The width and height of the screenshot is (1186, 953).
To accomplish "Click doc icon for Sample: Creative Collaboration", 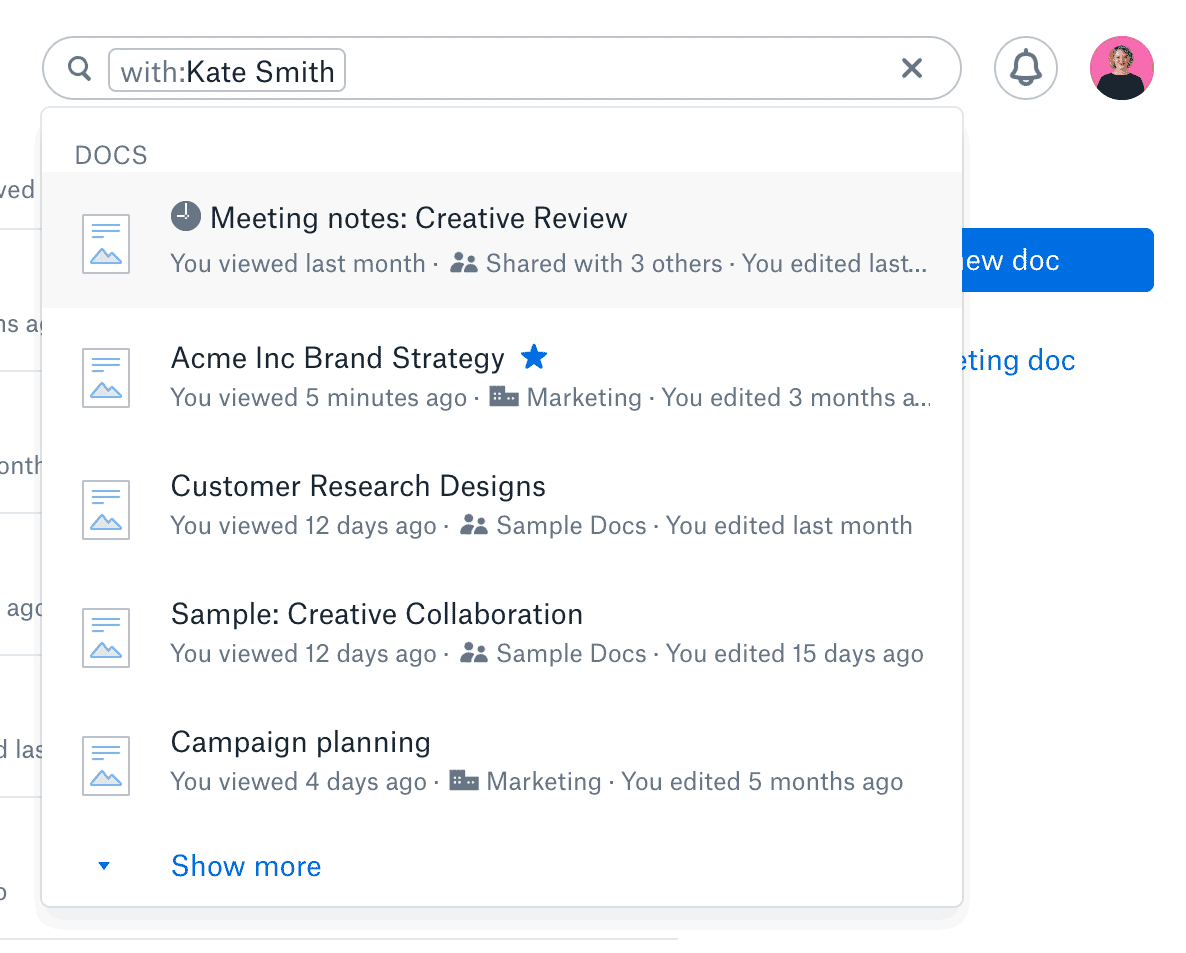I will (x=106, y=637).
